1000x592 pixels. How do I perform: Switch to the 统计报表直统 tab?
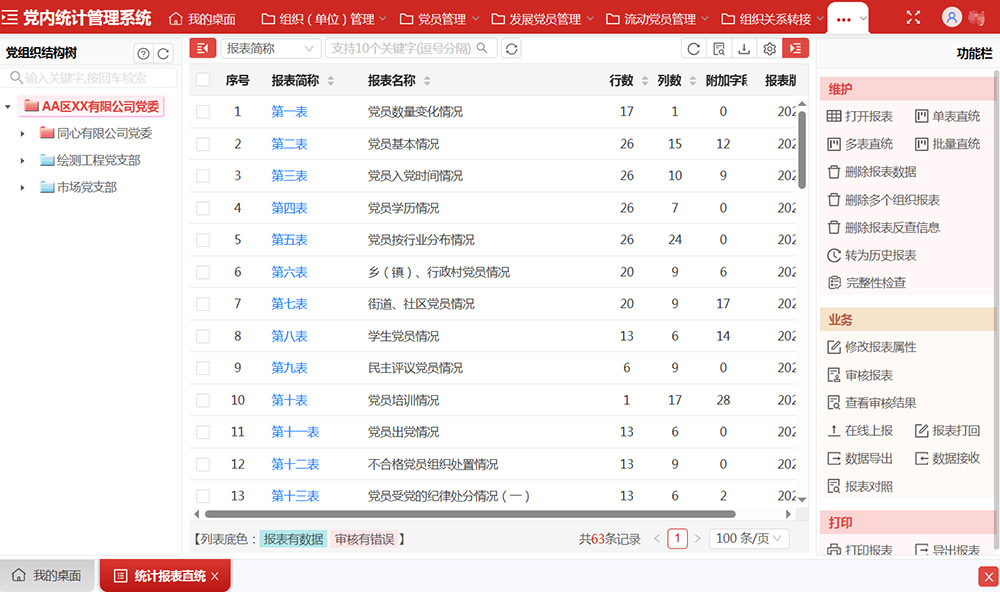pyautogui.click(x=166, y=576)
